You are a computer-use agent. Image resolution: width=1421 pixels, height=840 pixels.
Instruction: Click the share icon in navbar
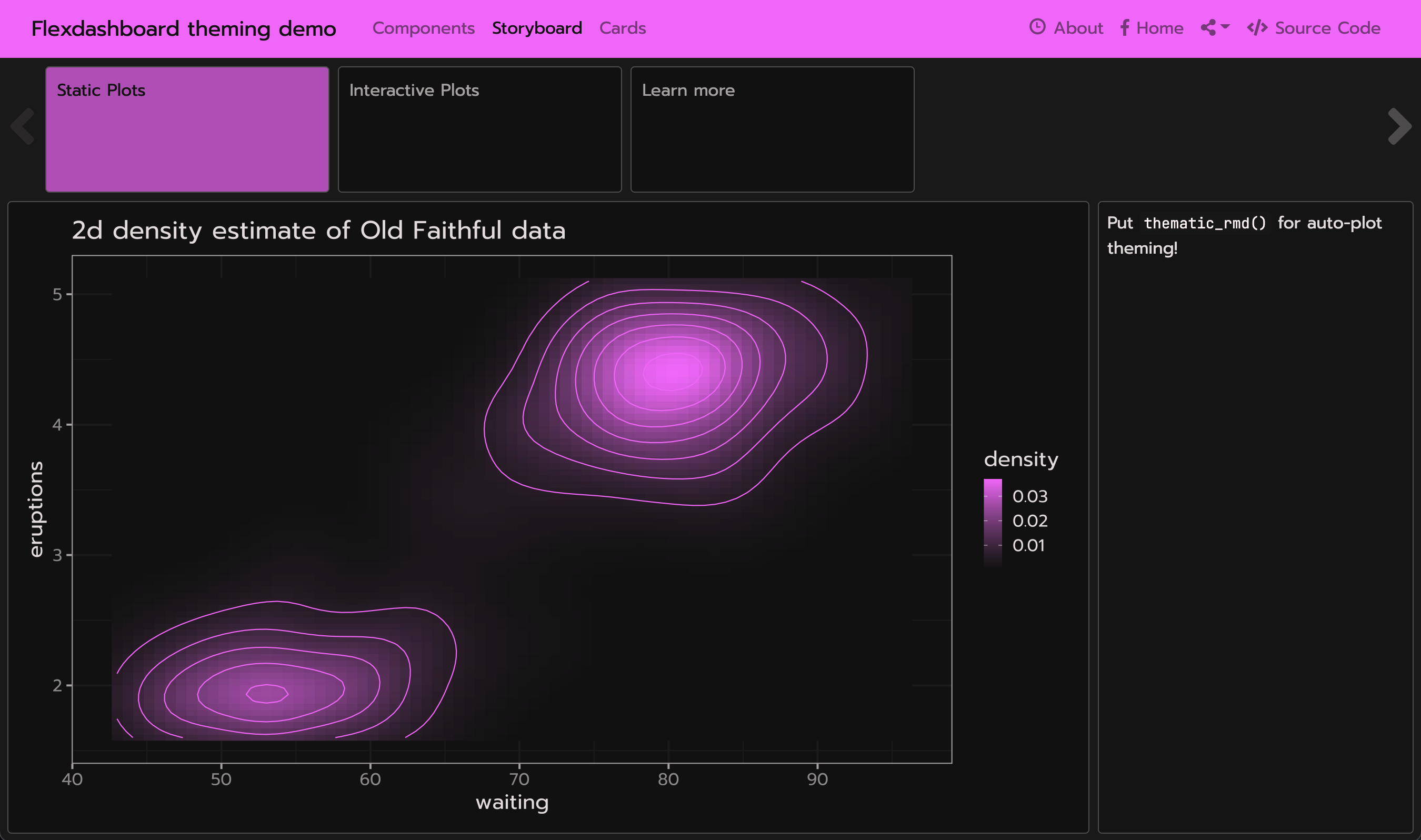tap(1208, 28)
